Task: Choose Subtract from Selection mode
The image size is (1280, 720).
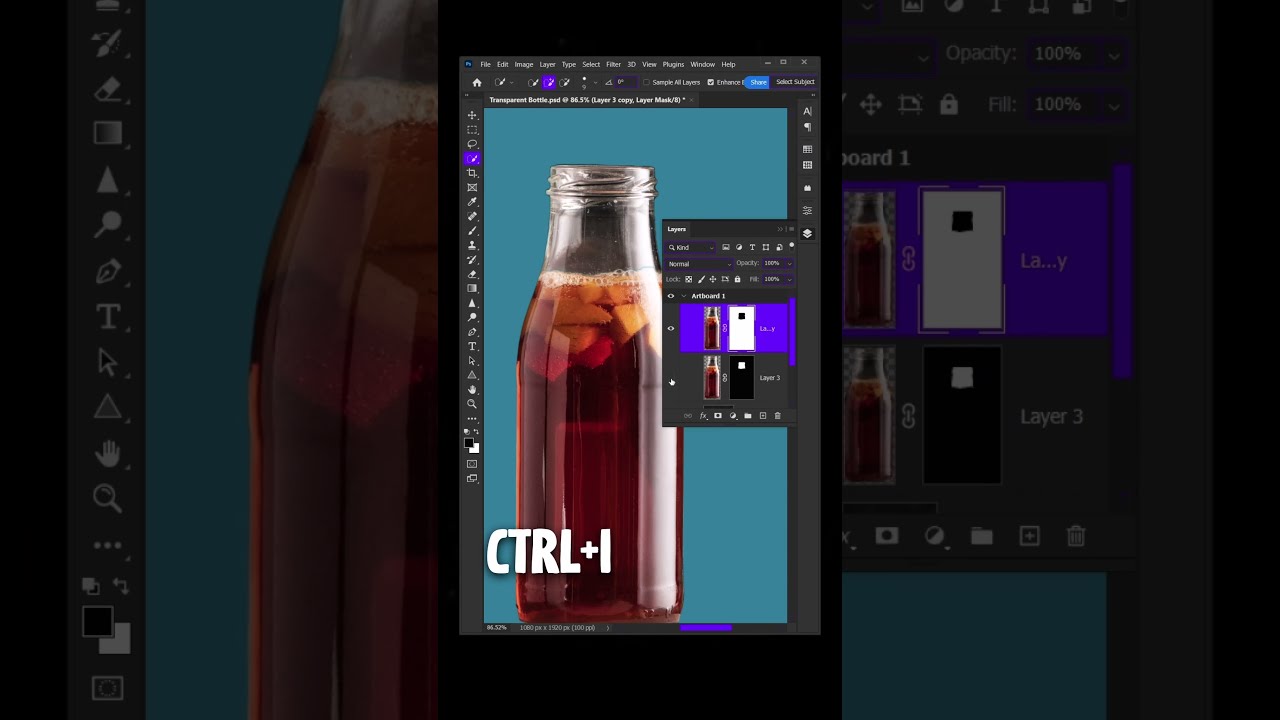Action: pos(565,82)
